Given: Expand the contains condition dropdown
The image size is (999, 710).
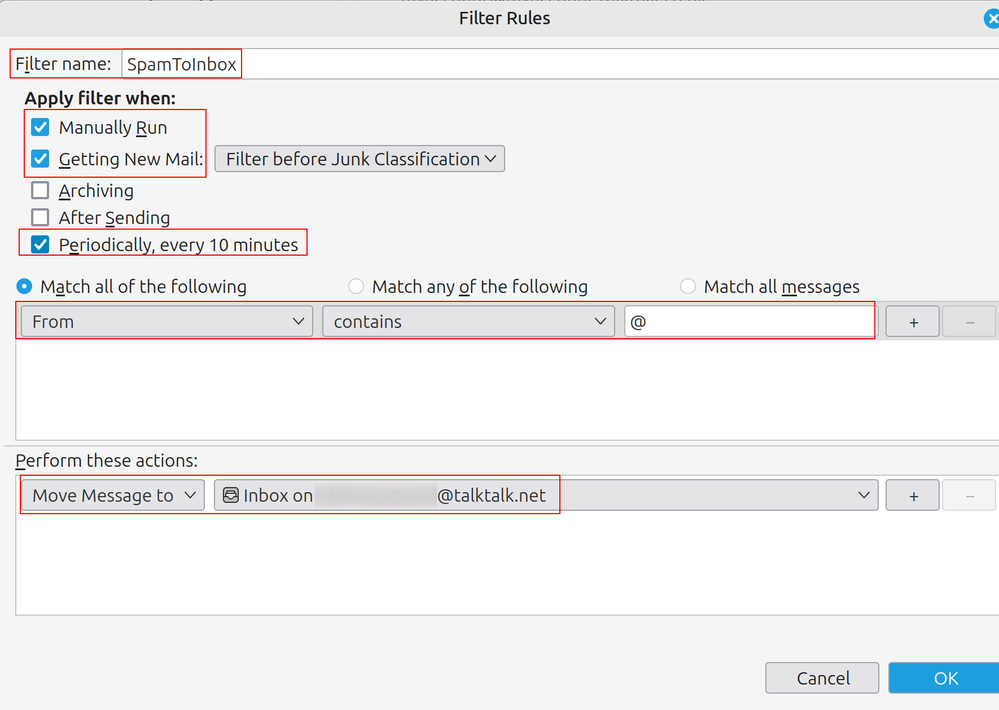Looking at the screenshot, I should (468, 322).
